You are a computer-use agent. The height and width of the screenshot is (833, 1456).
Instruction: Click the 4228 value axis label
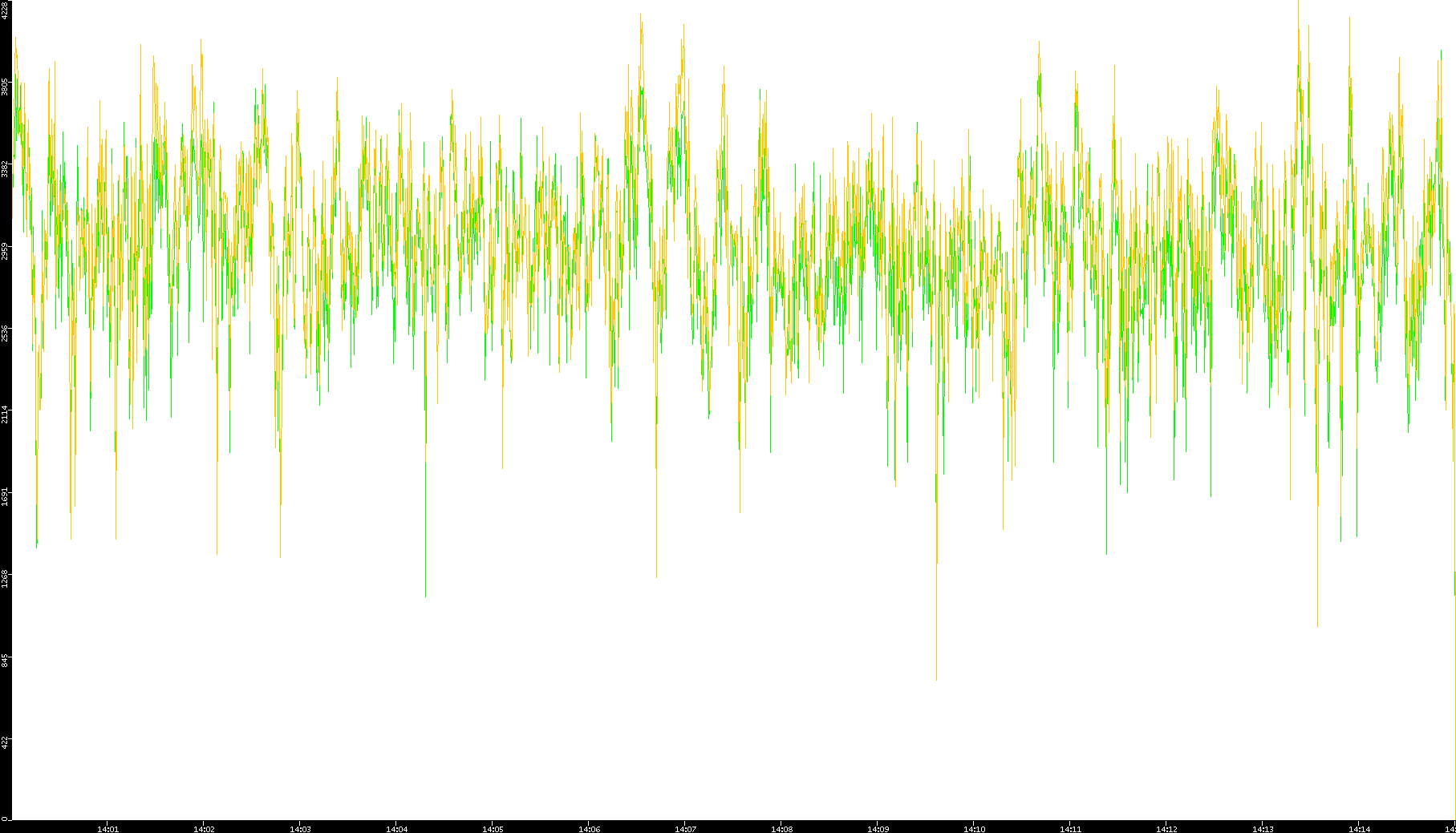[x=6, y=10]
